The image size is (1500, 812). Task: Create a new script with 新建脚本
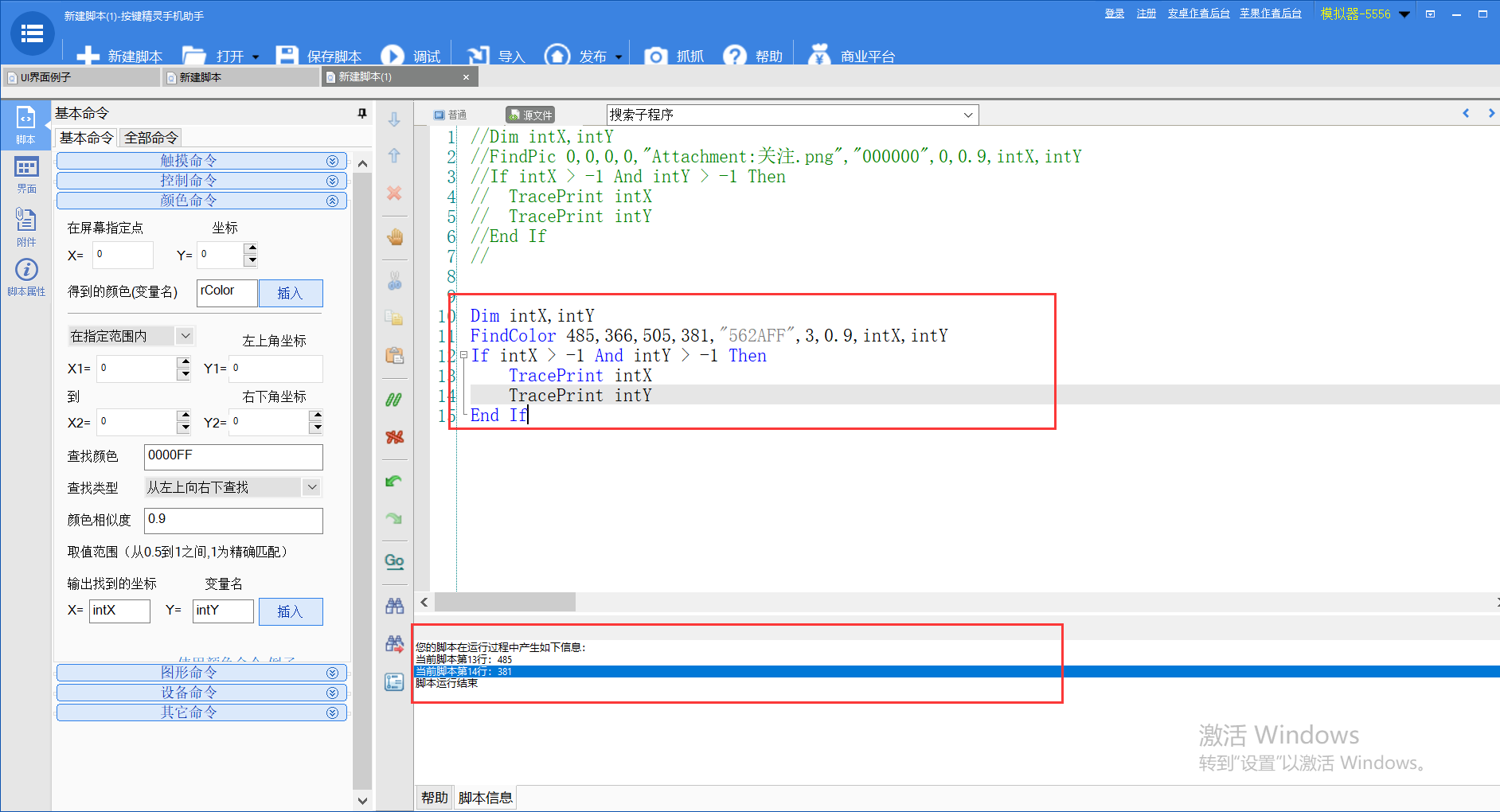(119, 56)
